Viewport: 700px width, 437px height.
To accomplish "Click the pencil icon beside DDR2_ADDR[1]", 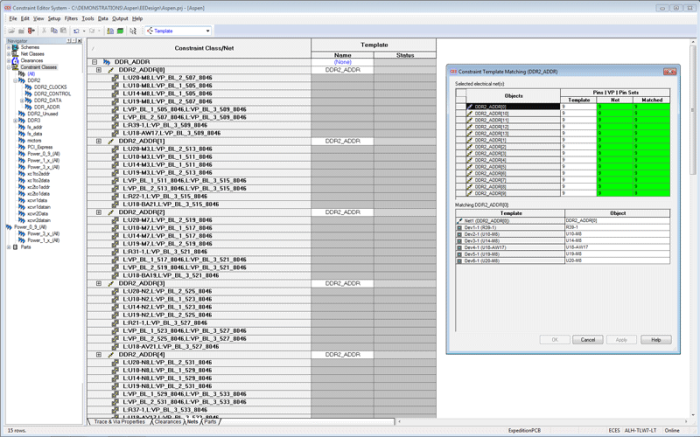I will coord(109,141).
